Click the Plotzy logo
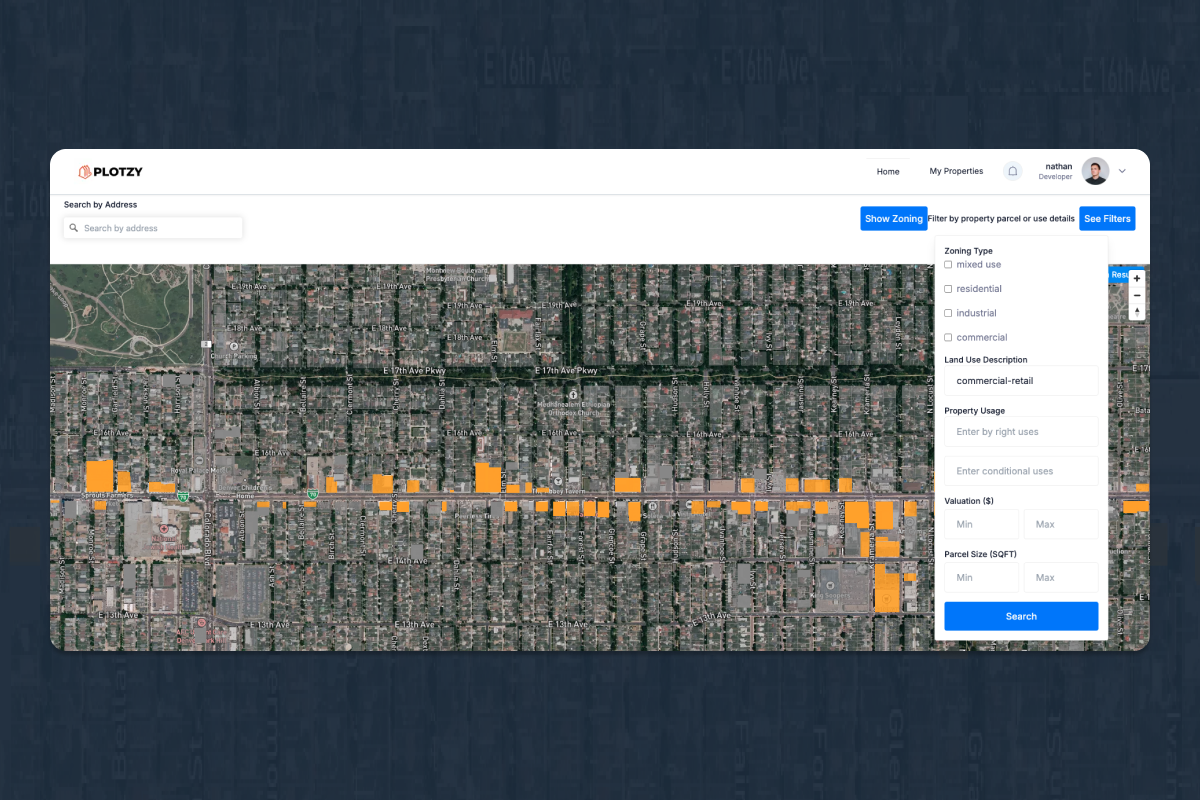1200x800 pixels. coord(110,172)
